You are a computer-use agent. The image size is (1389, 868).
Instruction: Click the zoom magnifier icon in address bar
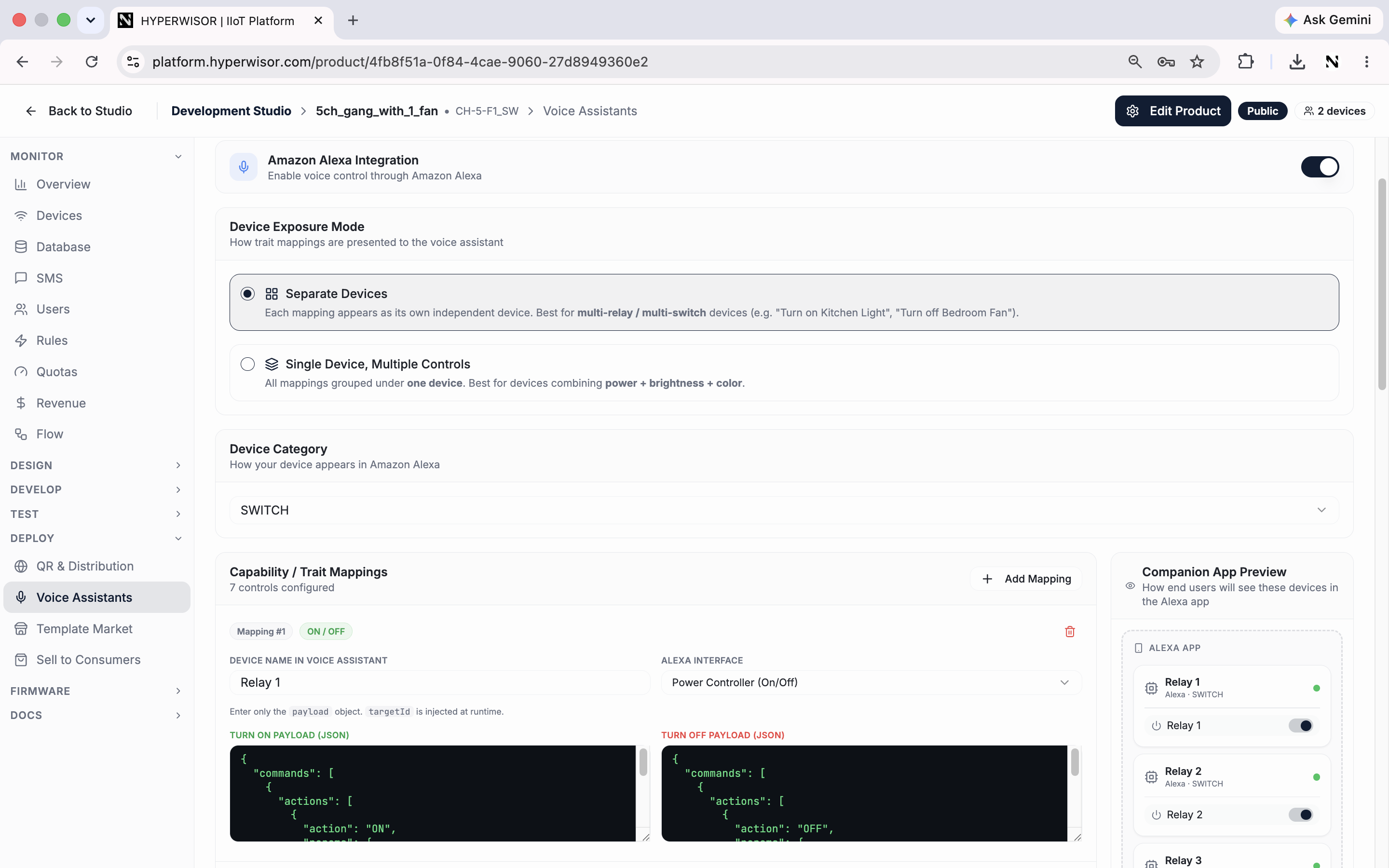click(1134, 61)
